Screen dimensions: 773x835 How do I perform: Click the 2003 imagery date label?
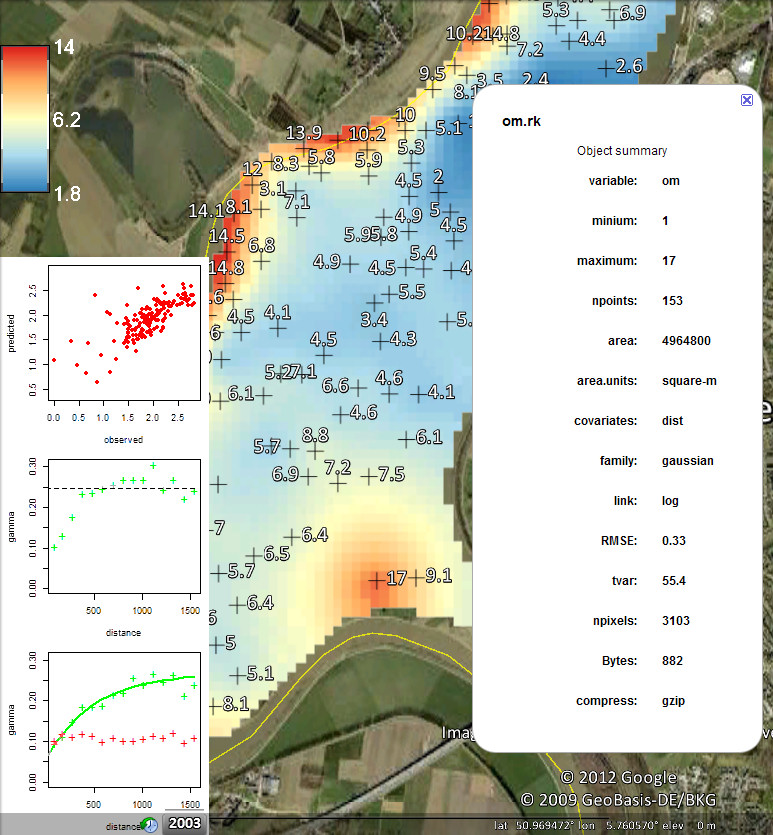(185, 824)
